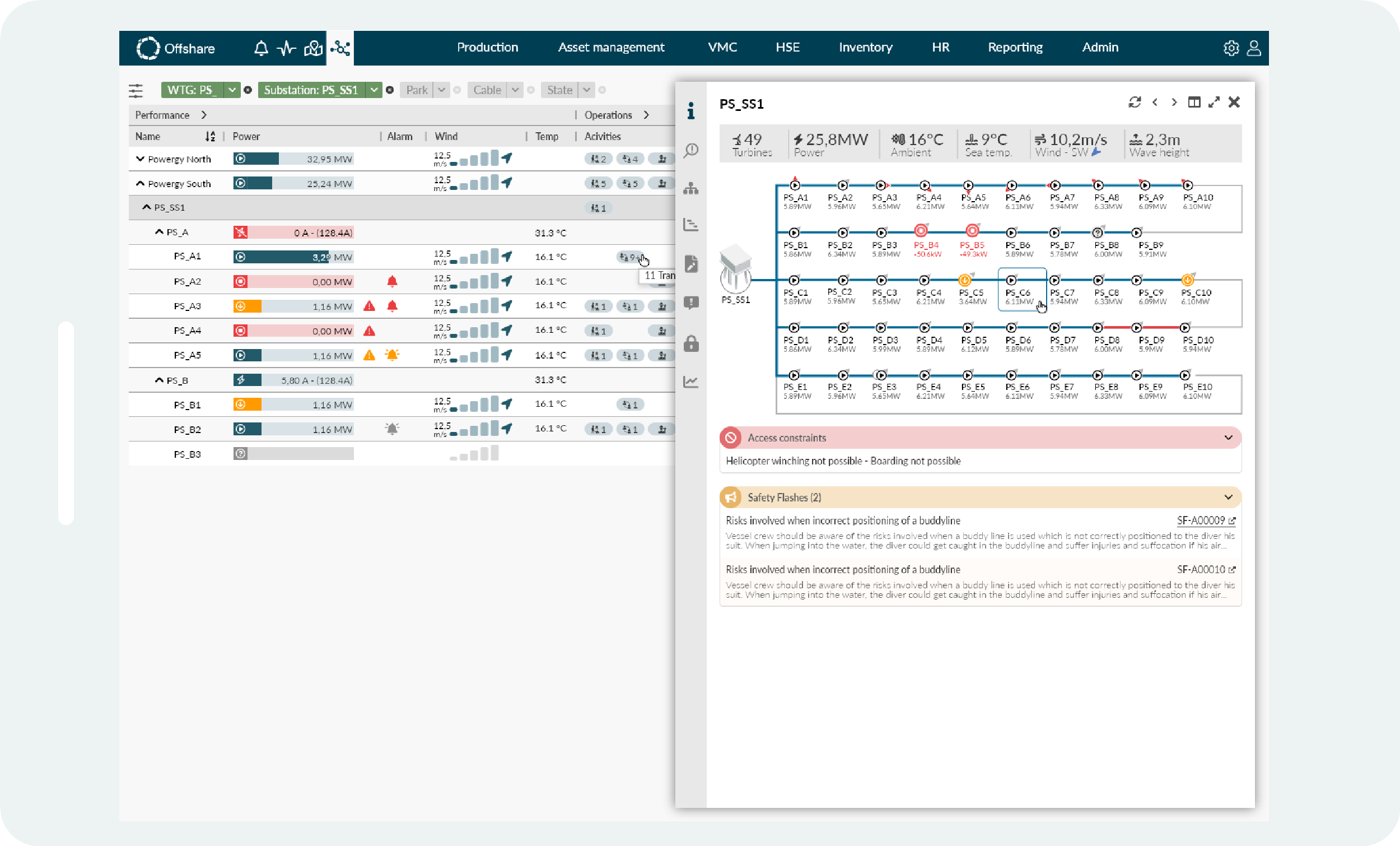The height and width of the screenshot is (846, 1400).
Task: Clear the Substation: PS_SS1 filter
Action: pyautogui.click(x=390, y=90)
